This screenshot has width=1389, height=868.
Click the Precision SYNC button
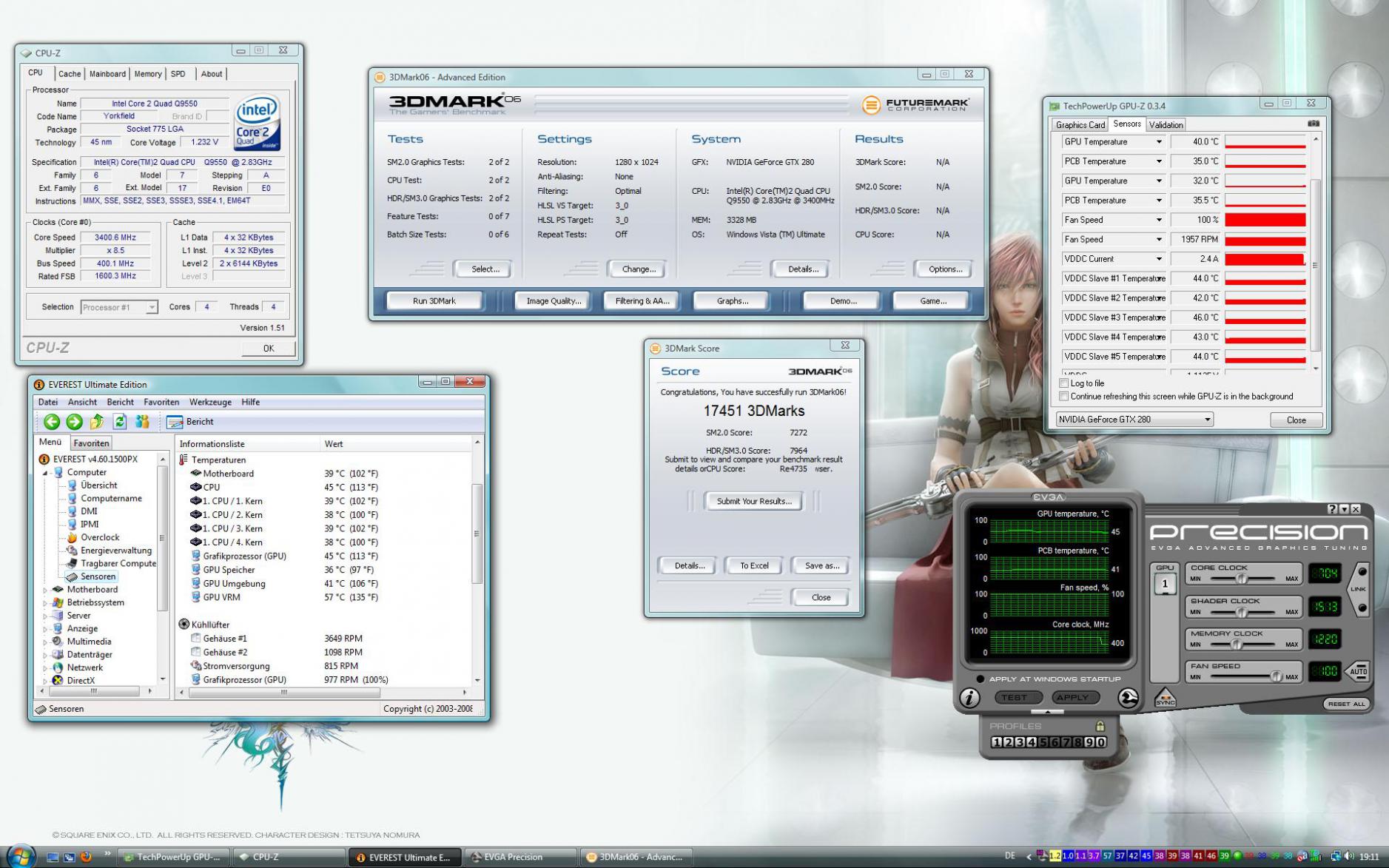(1165, 698)
